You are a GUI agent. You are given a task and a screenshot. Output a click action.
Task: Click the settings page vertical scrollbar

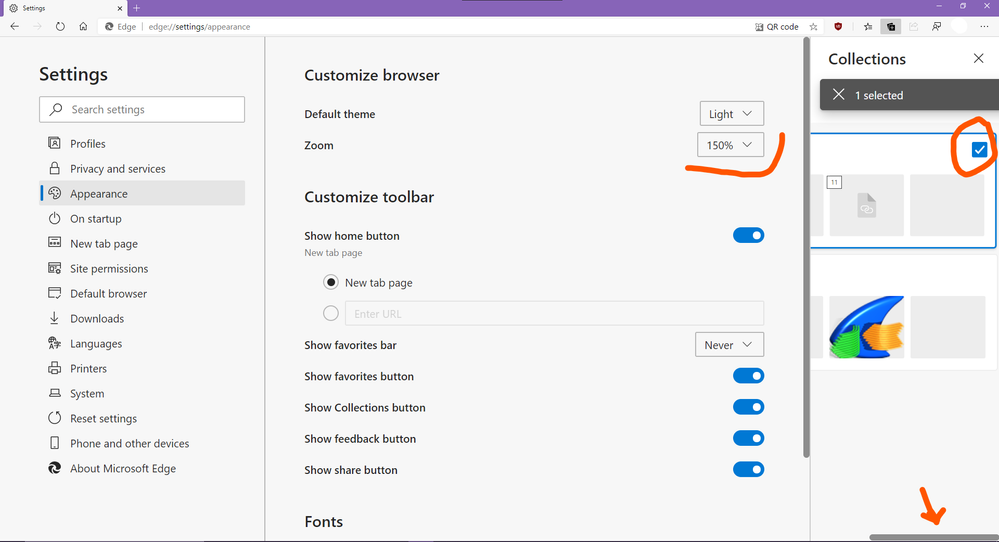(x=806, y=247)
